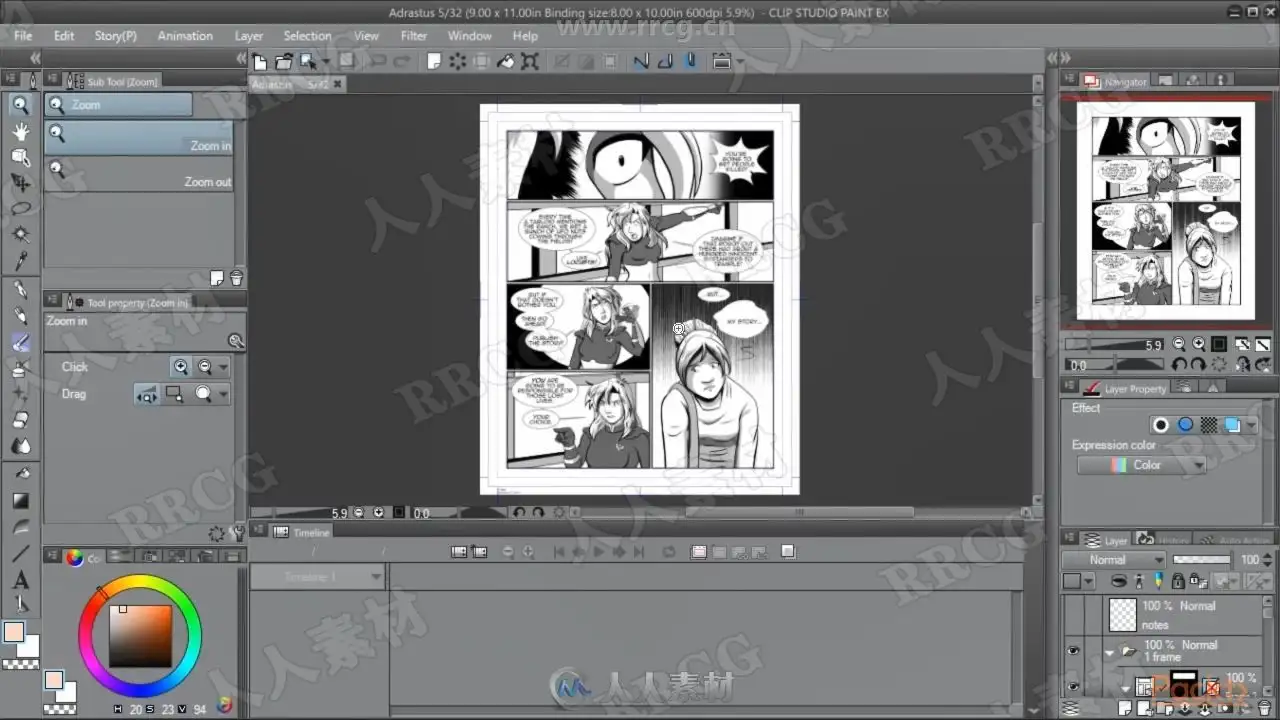Click the Navigator zoom in icon
The image size is (1280, 720).
1198,343
